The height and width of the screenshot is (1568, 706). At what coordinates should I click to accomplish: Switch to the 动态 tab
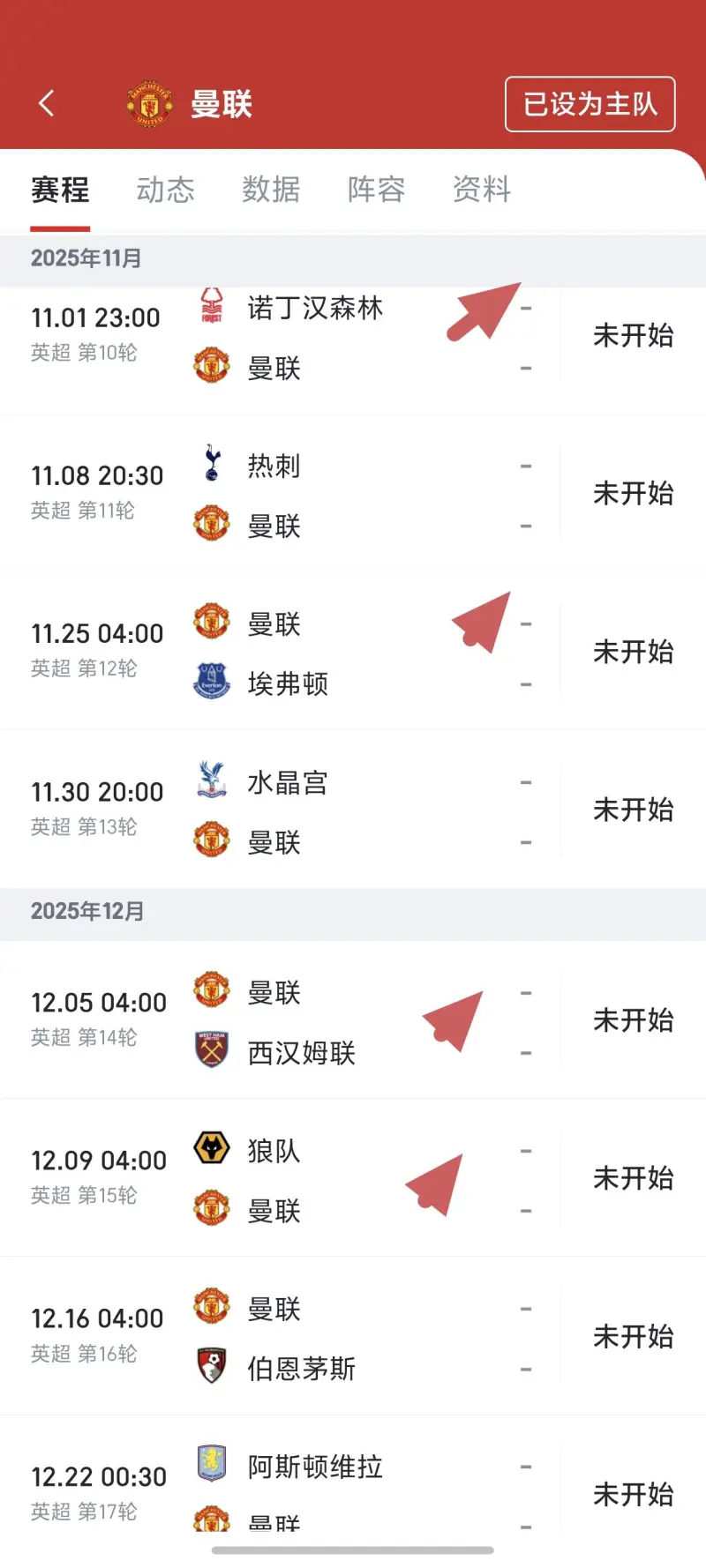(165, 190)
